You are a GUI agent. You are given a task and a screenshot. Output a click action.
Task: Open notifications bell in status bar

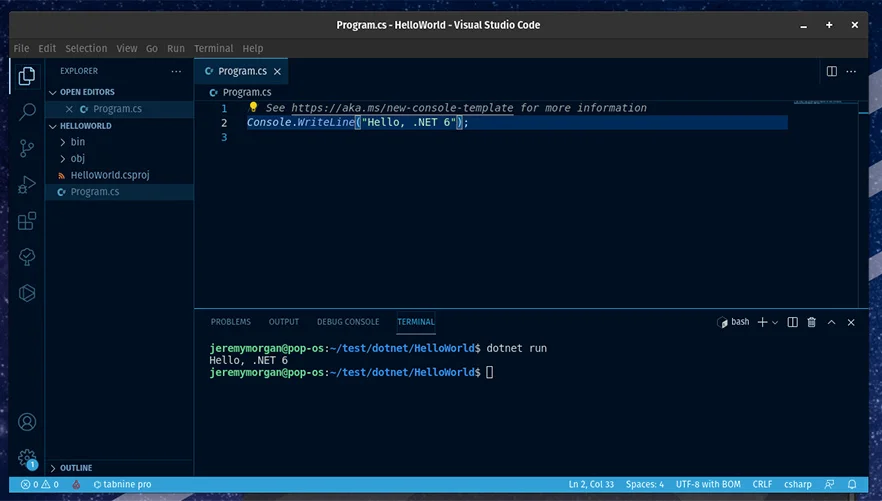[x=851, y=485]
